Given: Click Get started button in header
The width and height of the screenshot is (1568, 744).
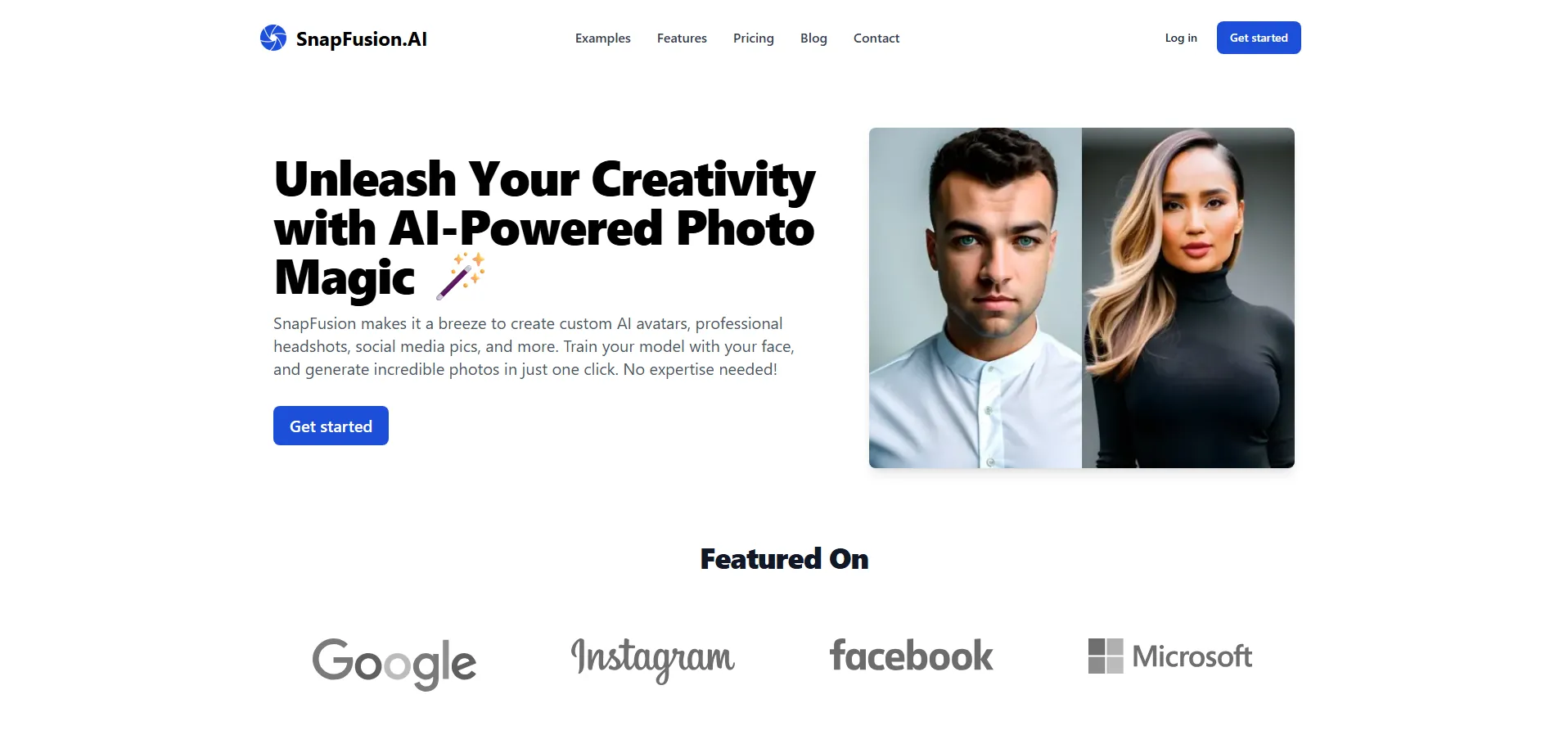Looking at the screenshot, I should pos(1259,38).
